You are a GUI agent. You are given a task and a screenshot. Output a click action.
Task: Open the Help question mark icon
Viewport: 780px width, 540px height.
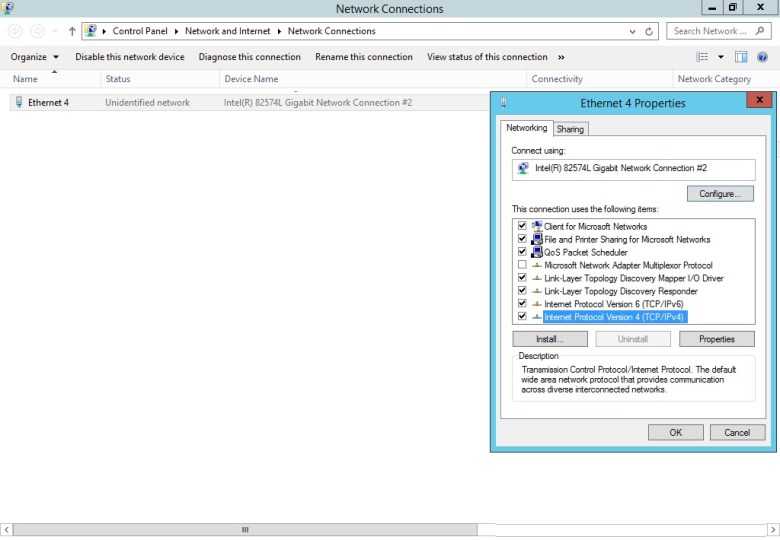click(x=764, y=57)
